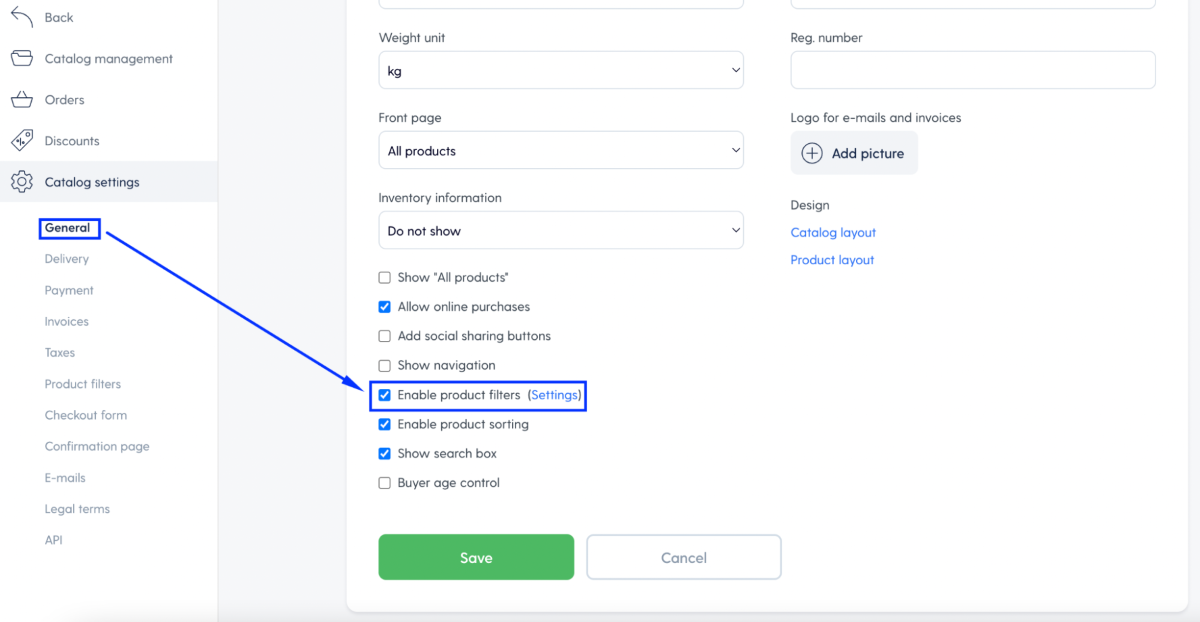Open Catalog management folder icon

click(x=22, y=58)
